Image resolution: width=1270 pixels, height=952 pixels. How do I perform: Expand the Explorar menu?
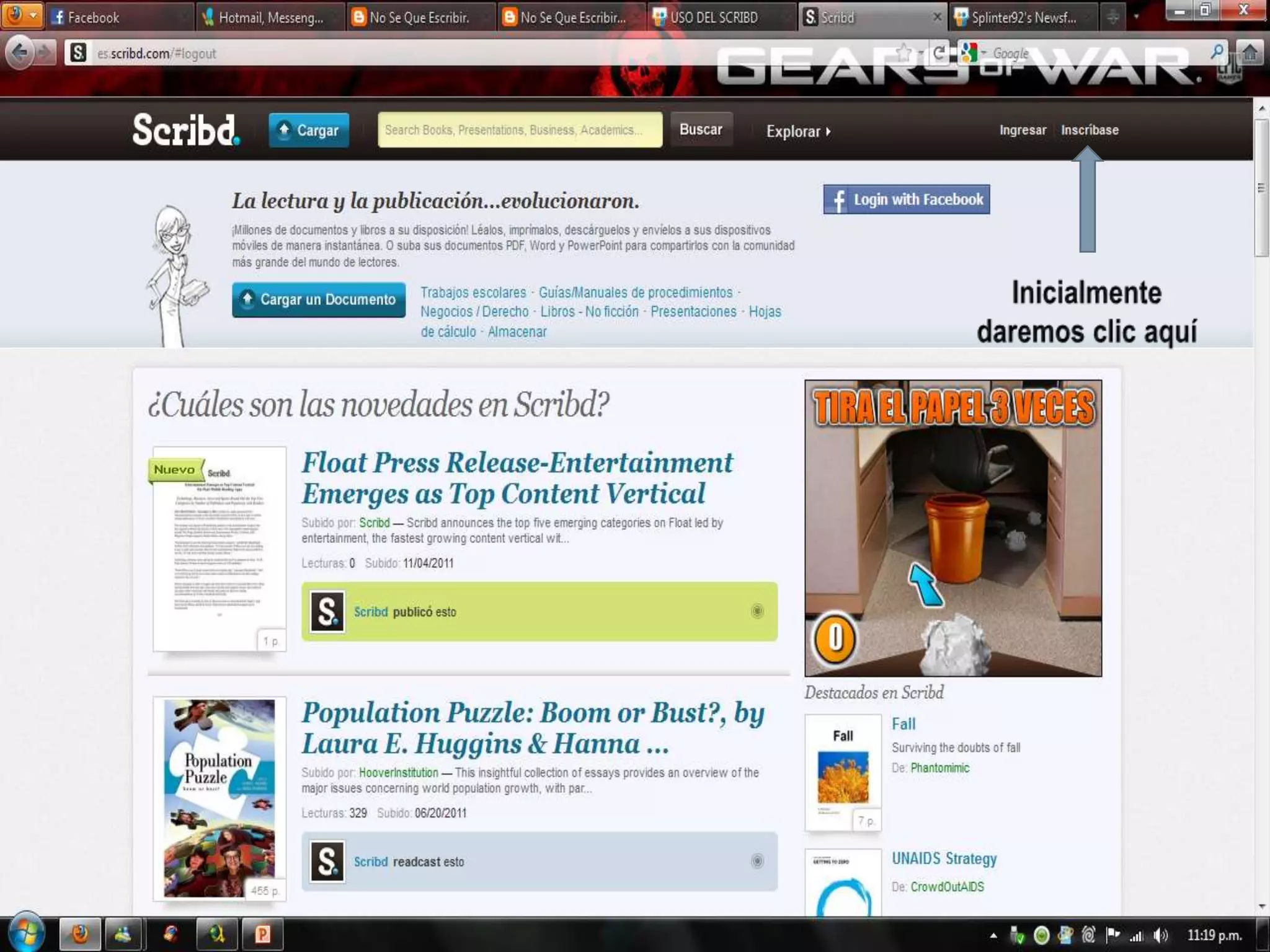pos(798,131)
